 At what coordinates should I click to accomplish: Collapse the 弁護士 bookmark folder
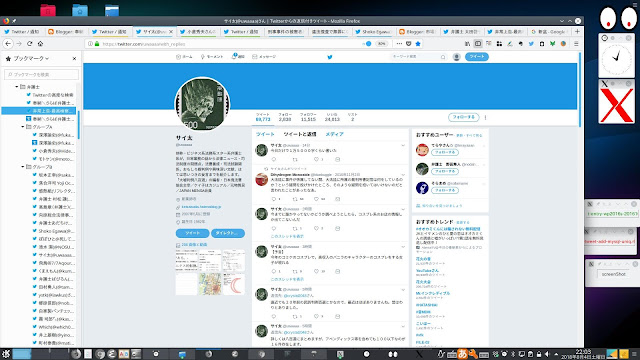pyautogui.click(x=17, y=87)
